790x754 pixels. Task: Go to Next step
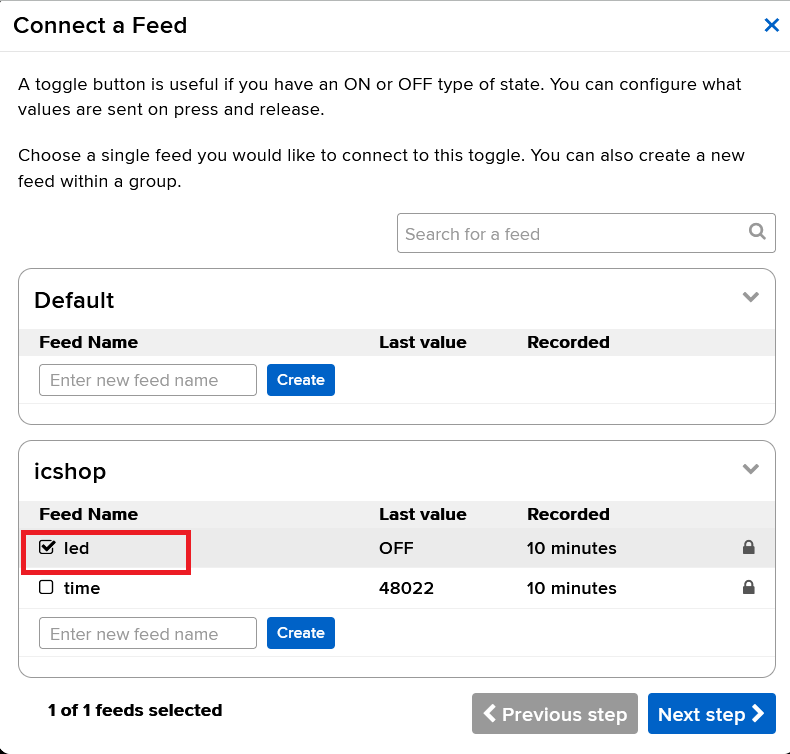(x=711, y=714)
